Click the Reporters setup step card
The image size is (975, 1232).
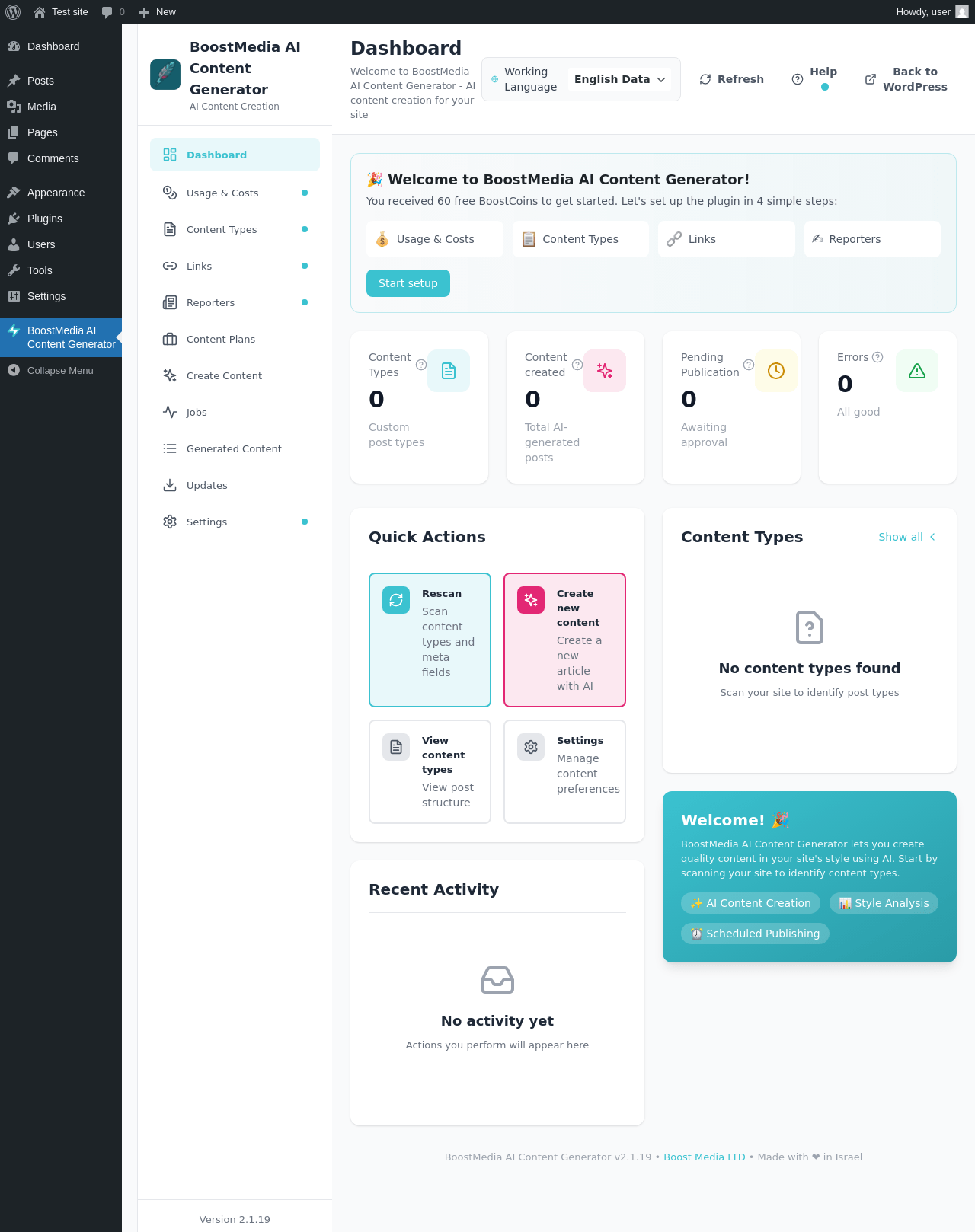pos(872,239)
